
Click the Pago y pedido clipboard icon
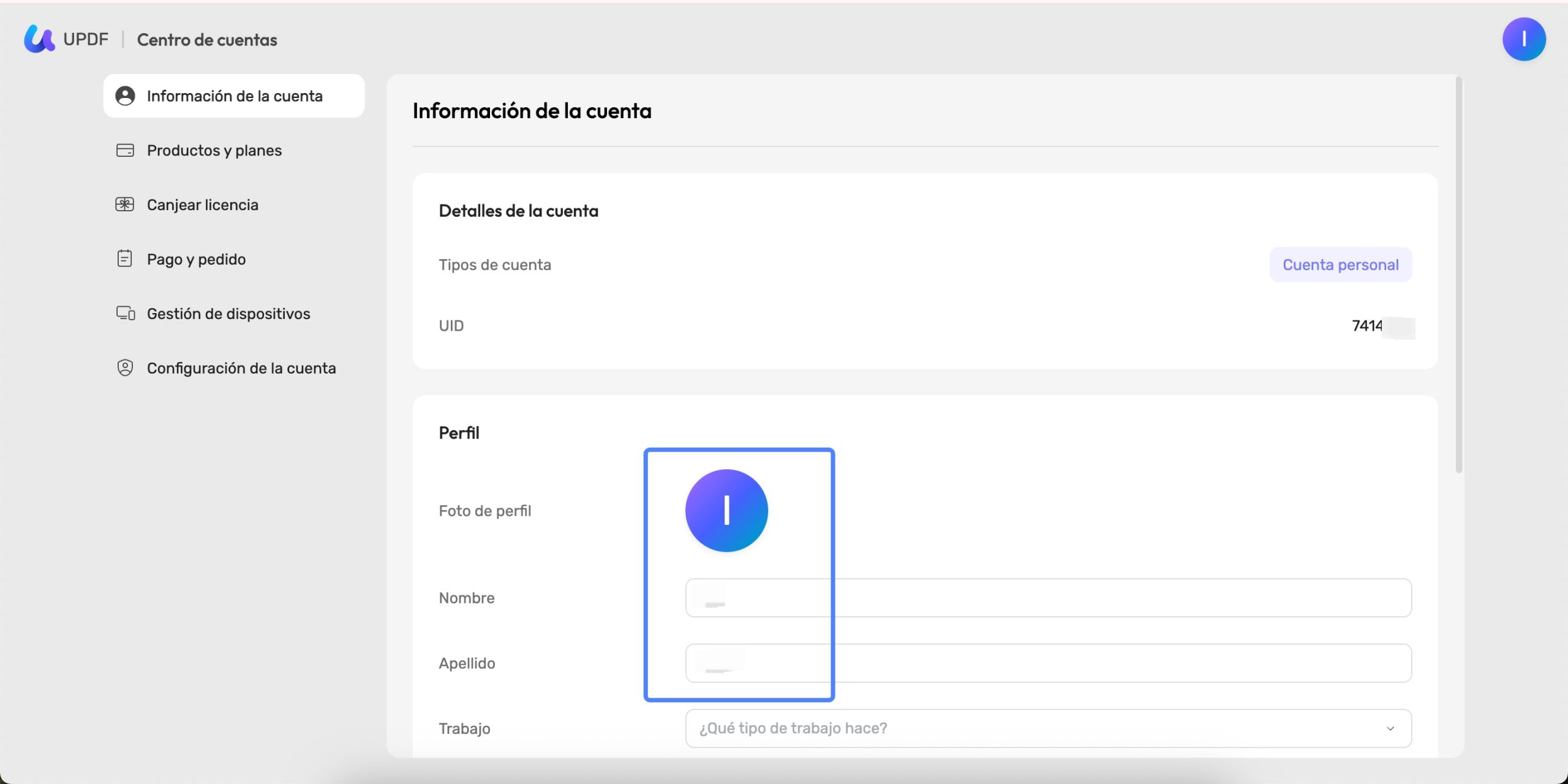[x=125, y=258]
